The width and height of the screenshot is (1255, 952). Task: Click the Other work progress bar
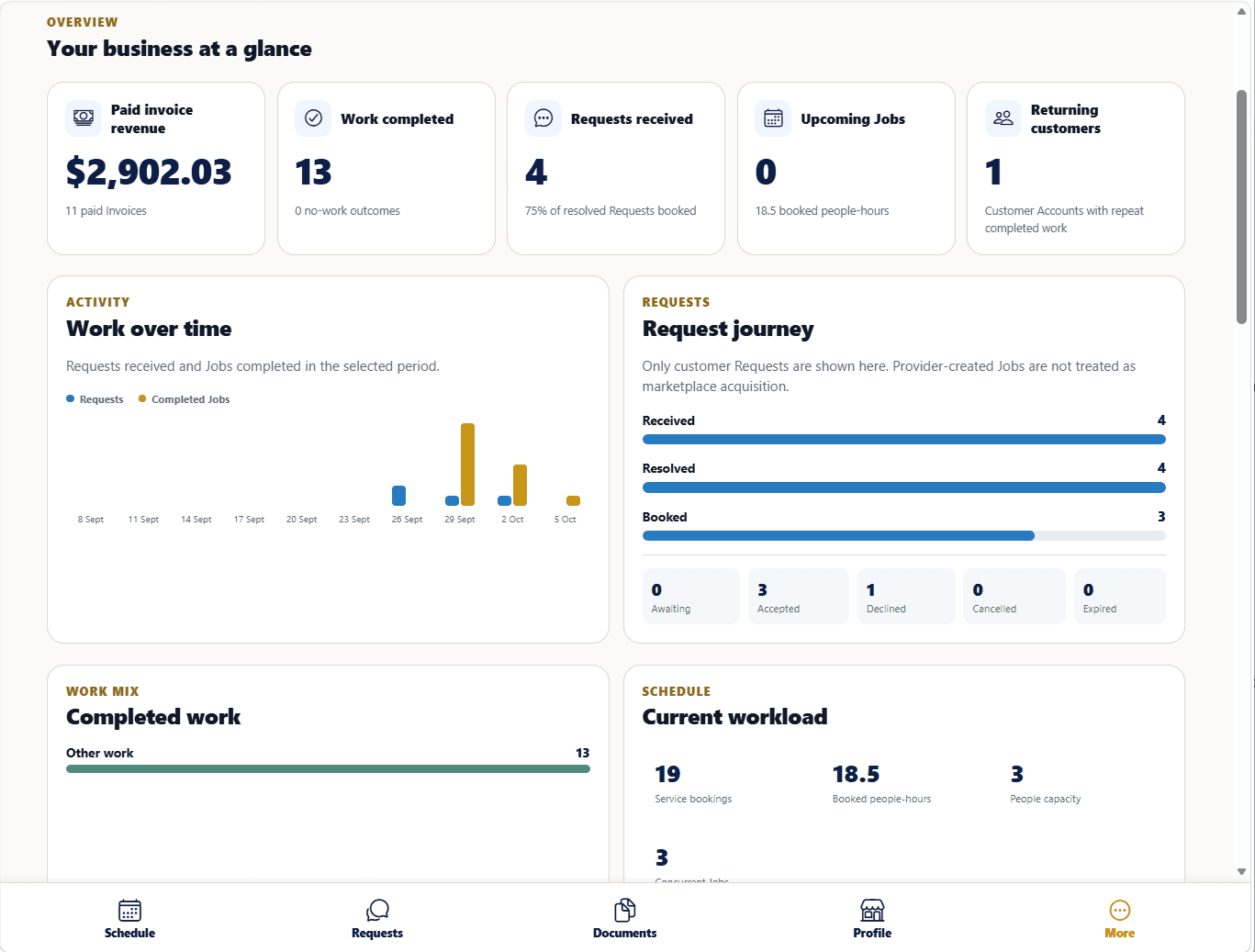tap(328, 769)
